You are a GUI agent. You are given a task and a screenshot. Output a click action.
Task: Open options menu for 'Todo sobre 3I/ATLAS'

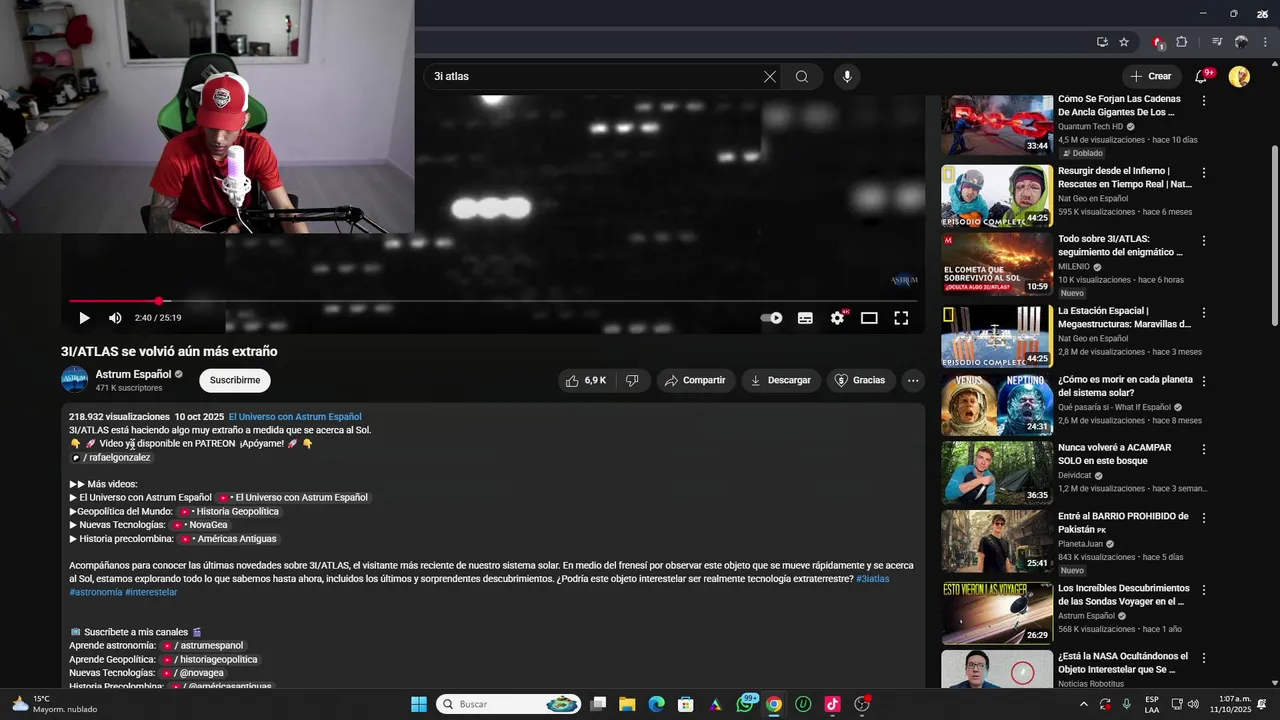coord(1204,241)
